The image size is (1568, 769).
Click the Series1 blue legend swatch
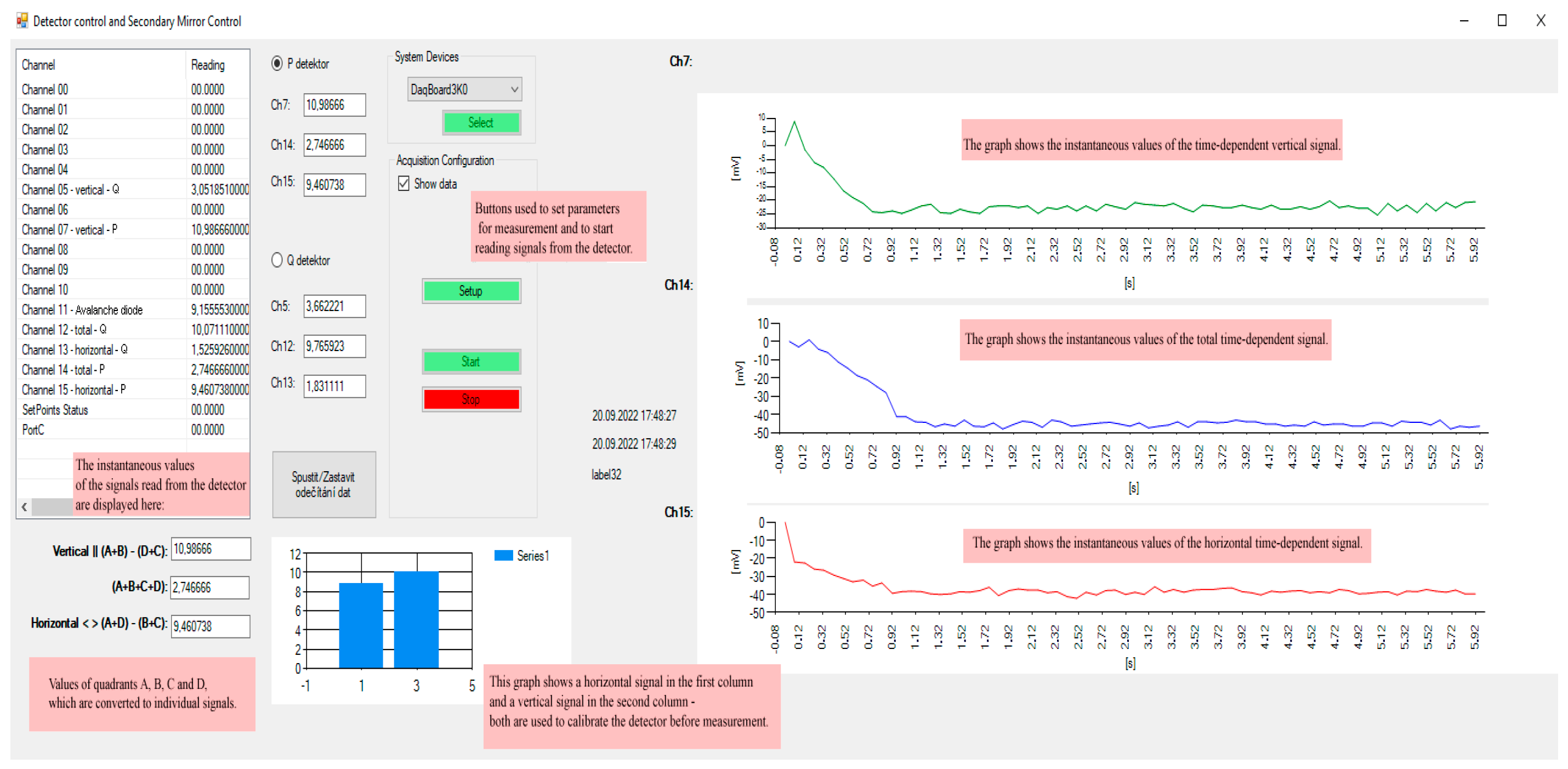tap(503, 555)
